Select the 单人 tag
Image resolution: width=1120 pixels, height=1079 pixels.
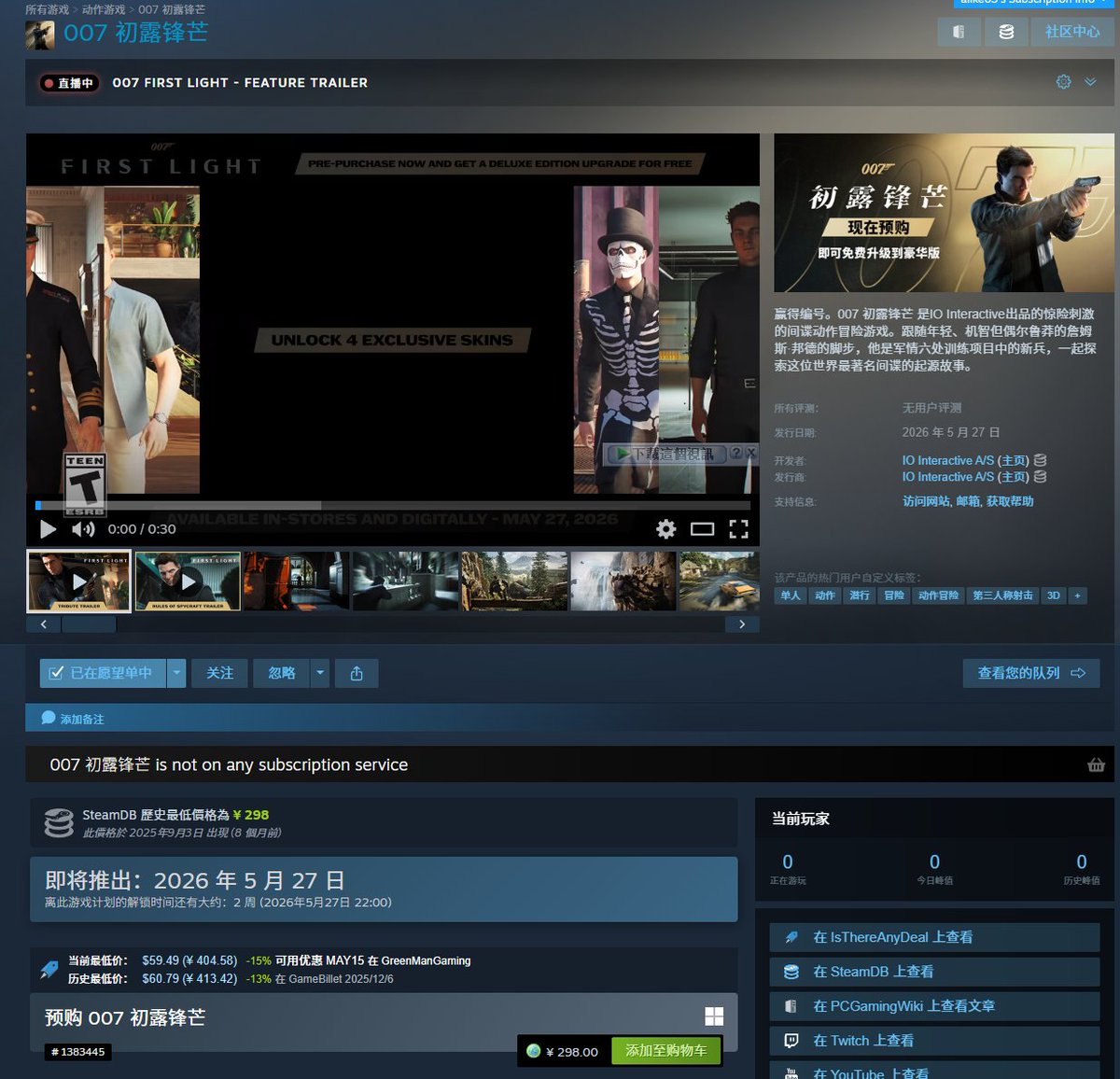791,596
